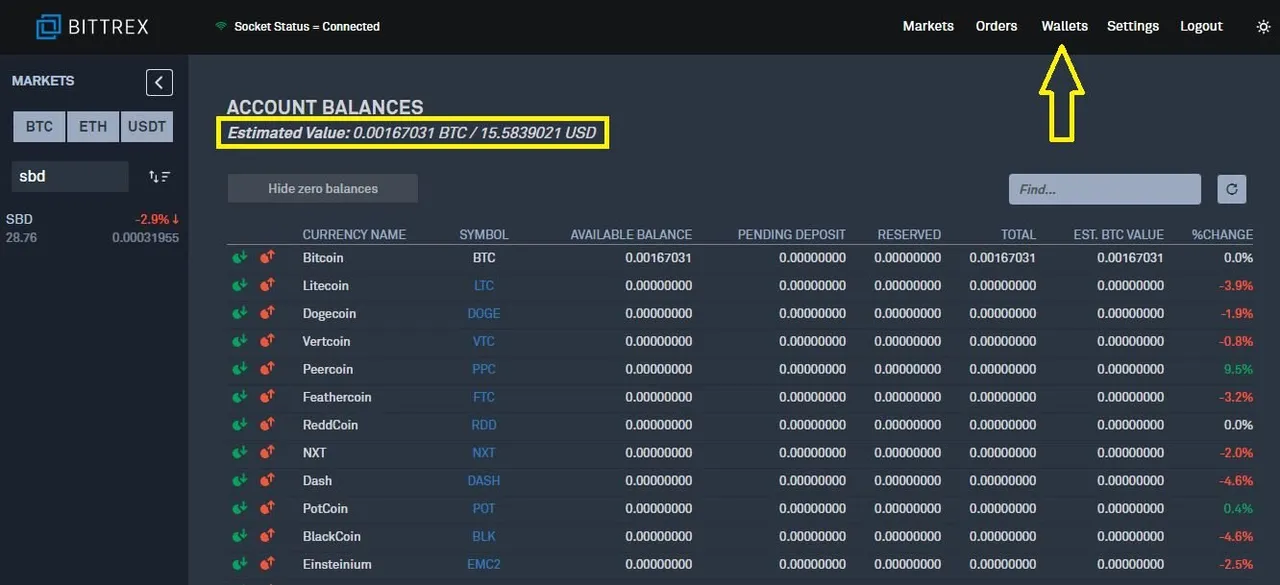Open the NXT symbol link
Viewport: 1280px width, 585px height.
(484, 453)
